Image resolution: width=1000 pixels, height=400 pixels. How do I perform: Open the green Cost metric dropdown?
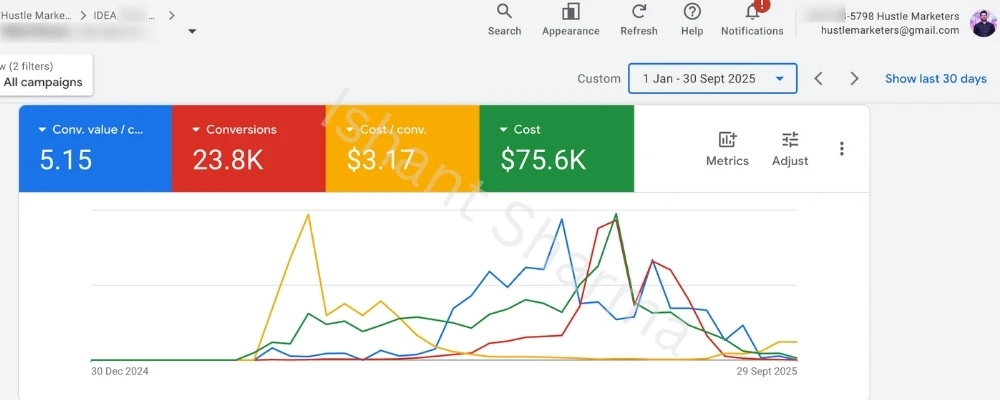click(503, 130)
